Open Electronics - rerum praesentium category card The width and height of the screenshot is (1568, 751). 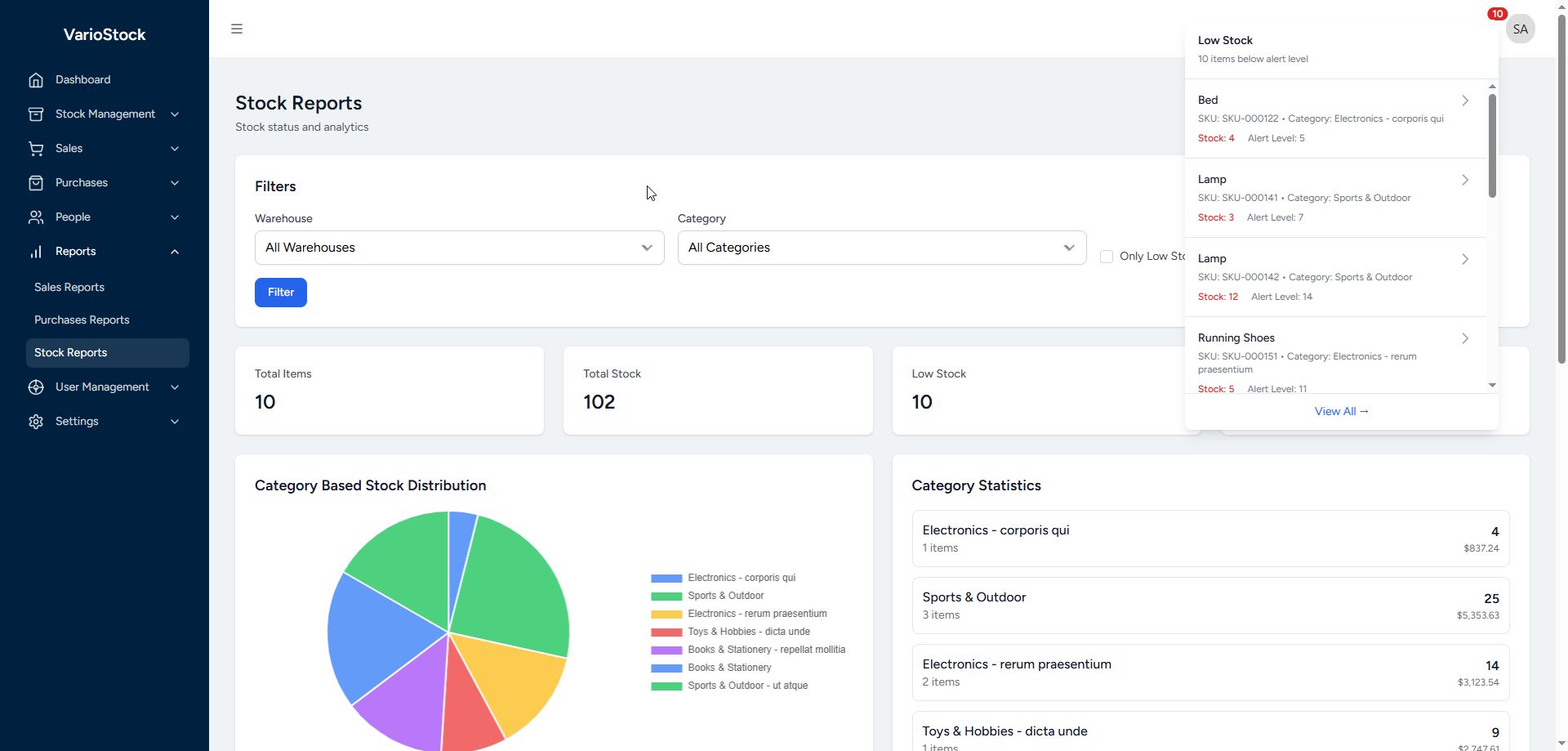[1210, 673]
